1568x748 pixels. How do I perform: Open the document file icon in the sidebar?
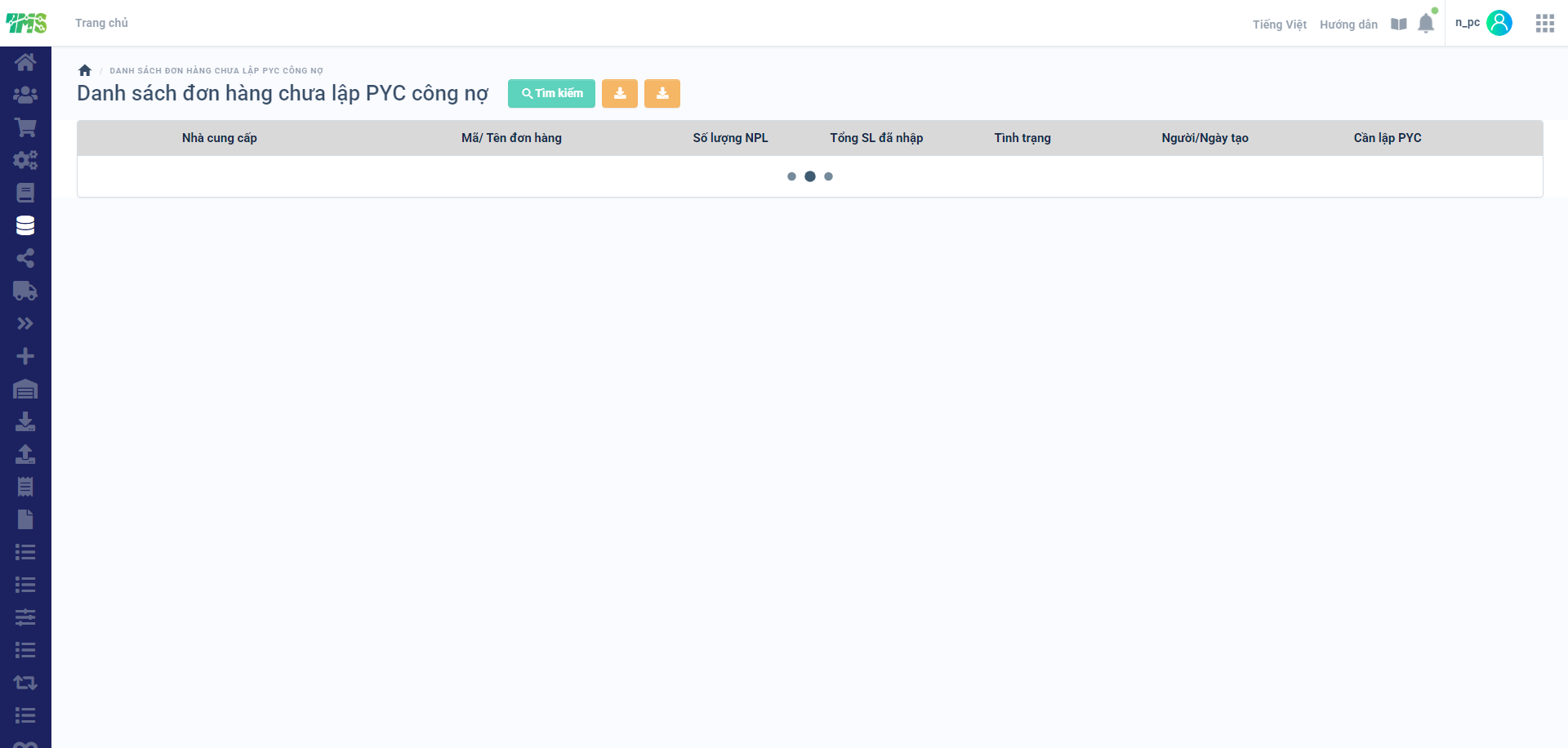(25, 519)
